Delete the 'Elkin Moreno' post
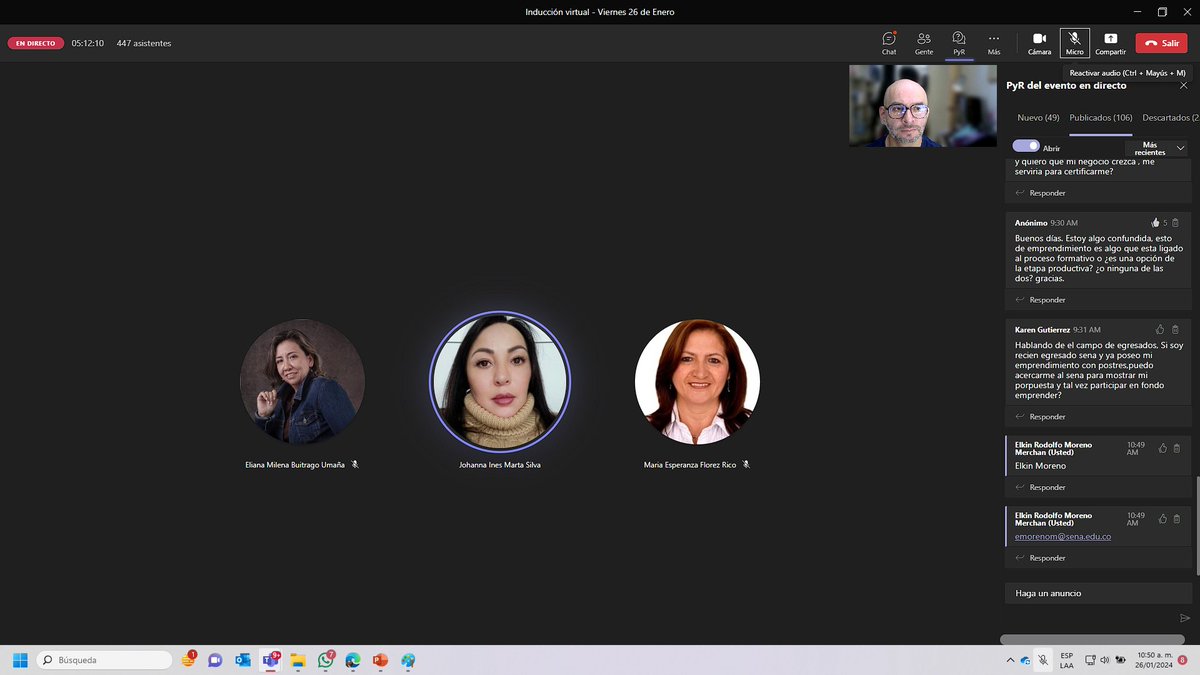This screenshot has width=1200, height=675. click(1176, 448)
